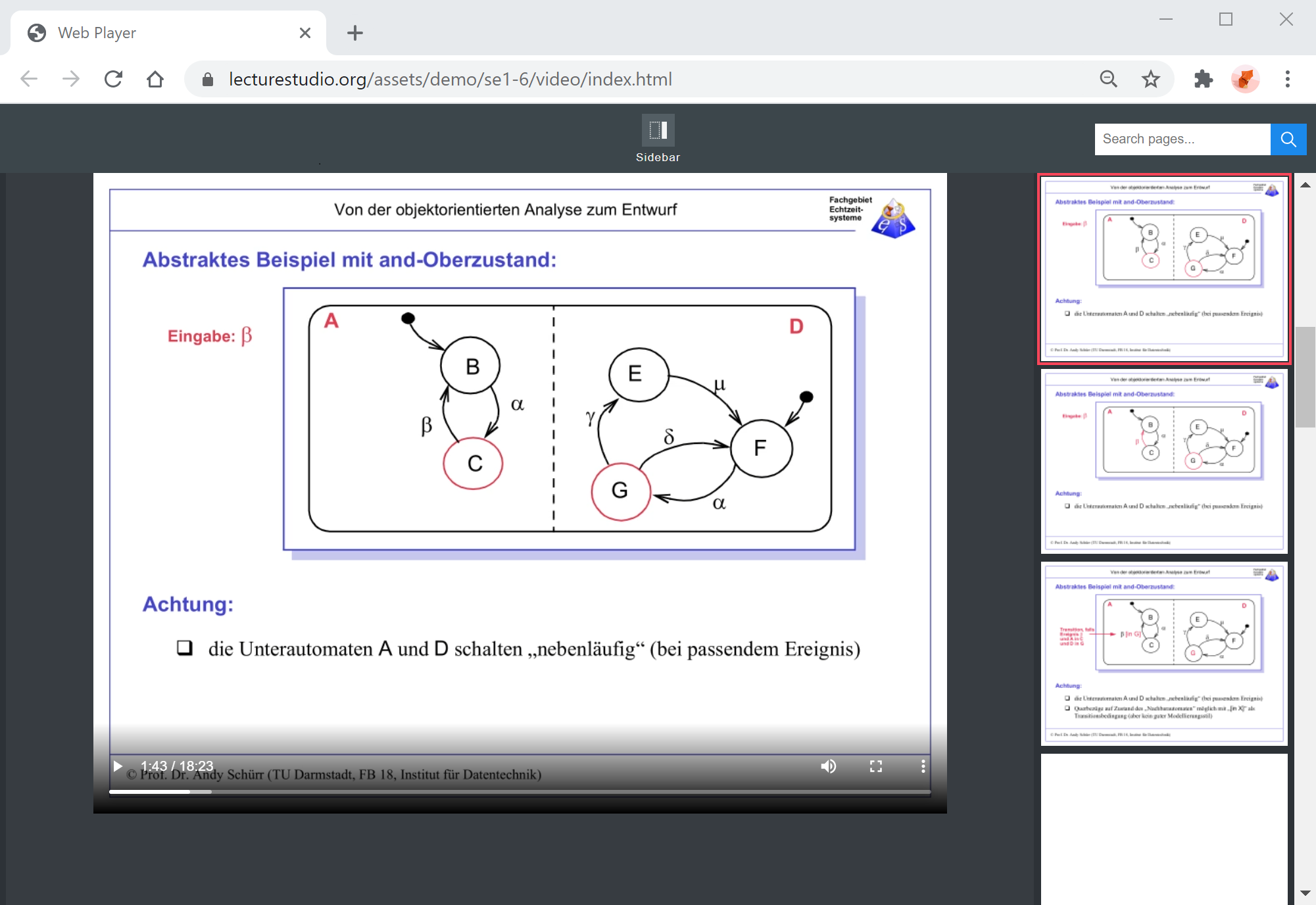Open a new browser tab
The height and width of the screenshot is (905, 1316).
click(355, 33)
